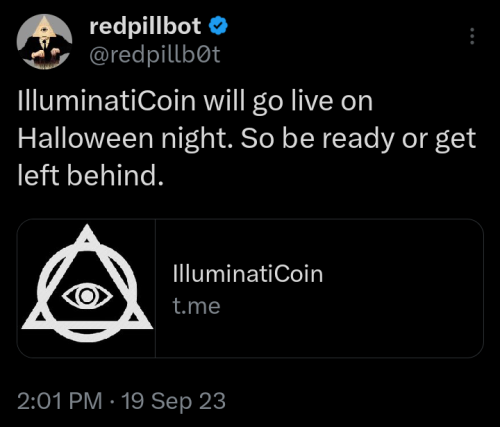Open the redpillbot display name profile link
Viewport: 500px width, 427px height.
145,26
